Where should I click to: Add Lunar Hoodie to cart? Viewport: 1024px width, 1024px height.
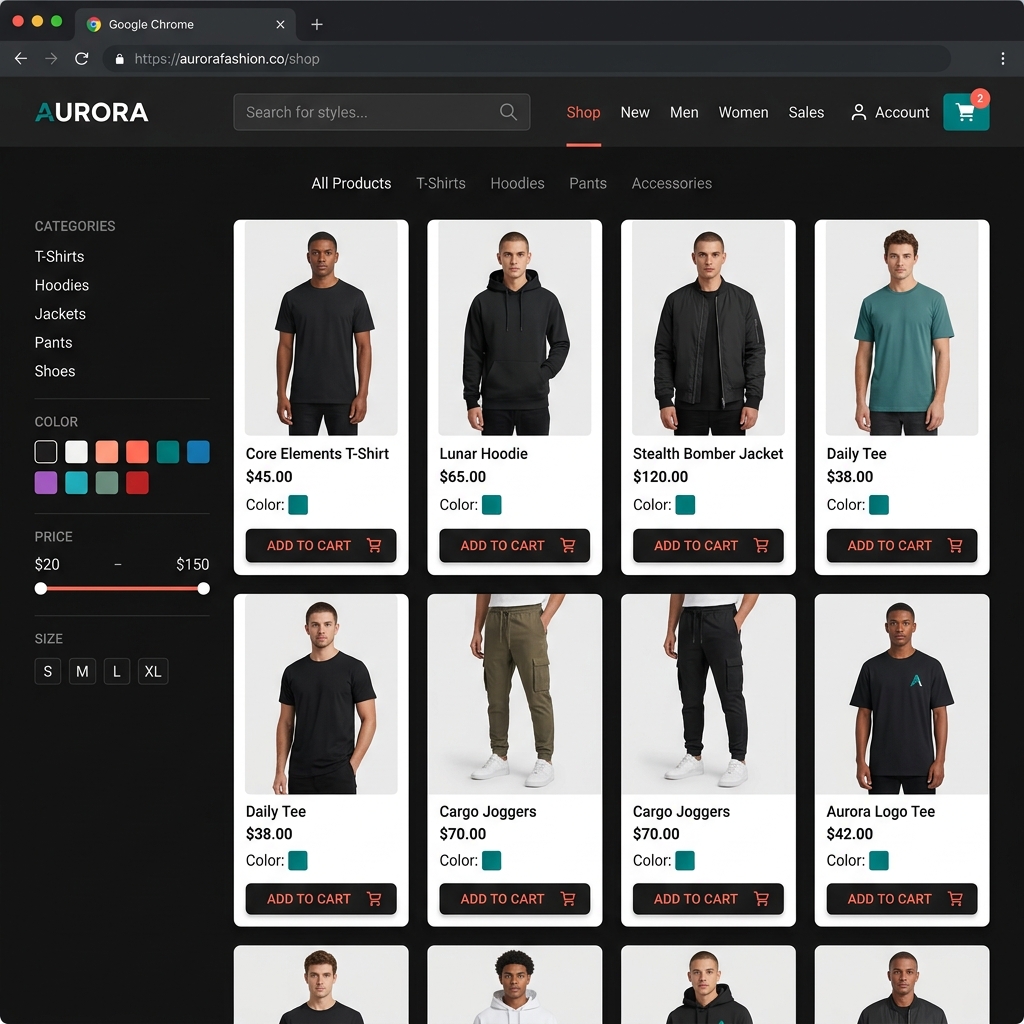(x=515, y=545)
